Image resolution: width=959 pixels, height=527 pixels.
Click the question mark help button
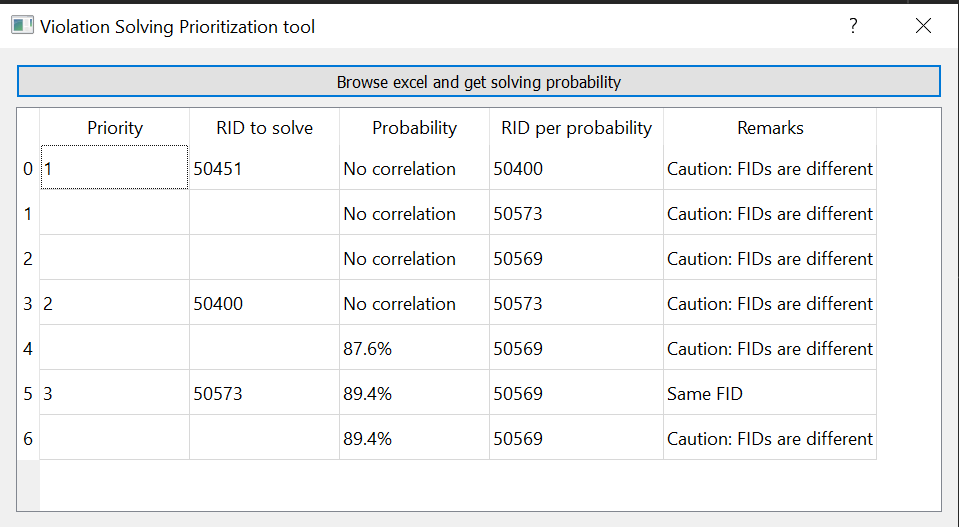coord(853,26)
